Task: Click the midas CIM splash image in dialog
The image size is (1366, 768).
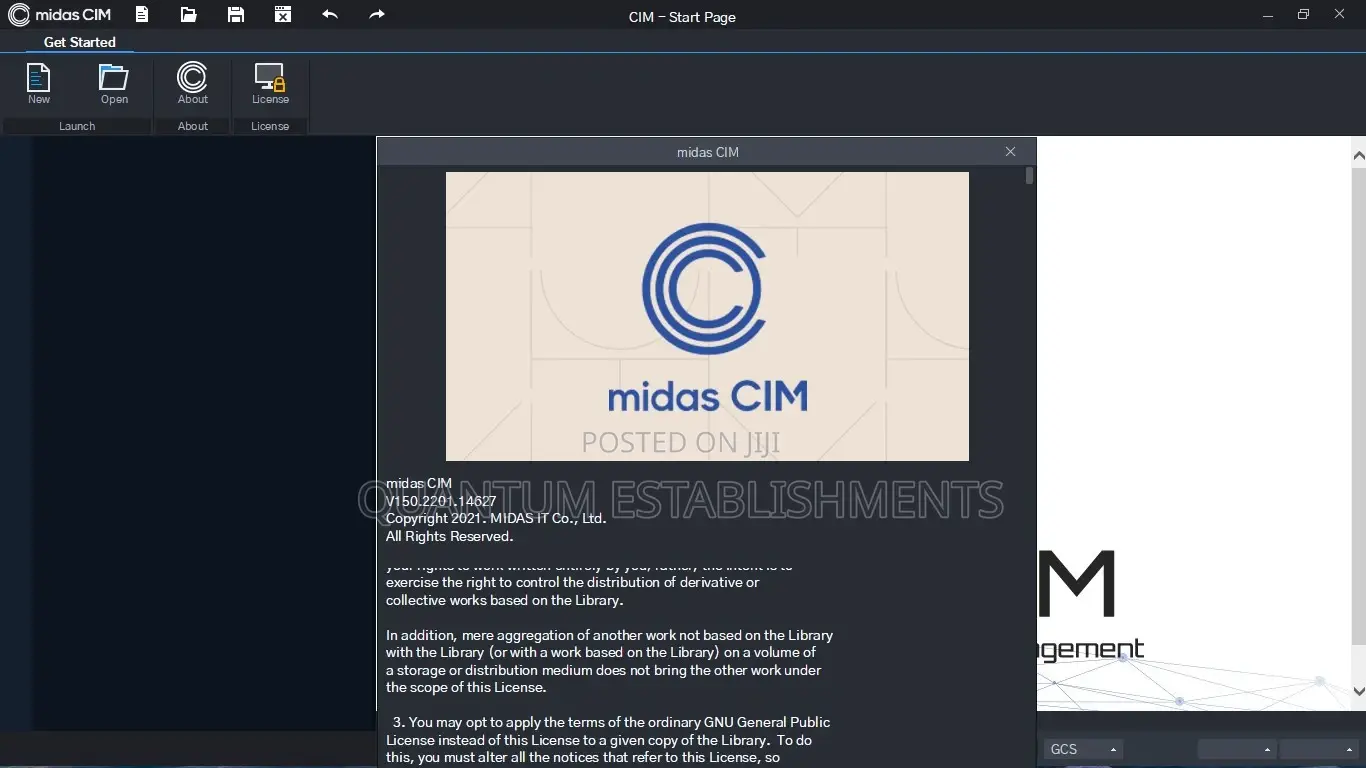Action: pyautogui.click(x=707, y=316)
